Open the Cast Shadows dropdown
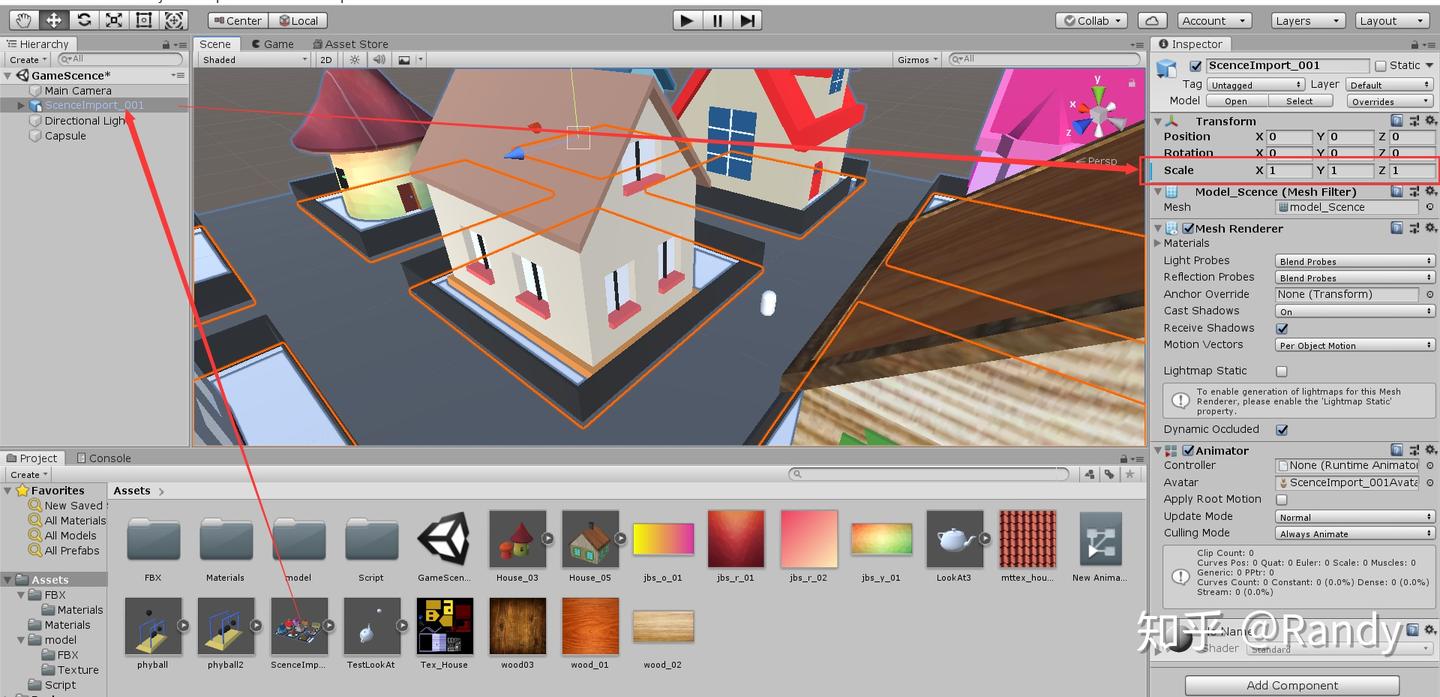 click(x=1353, y=310)
